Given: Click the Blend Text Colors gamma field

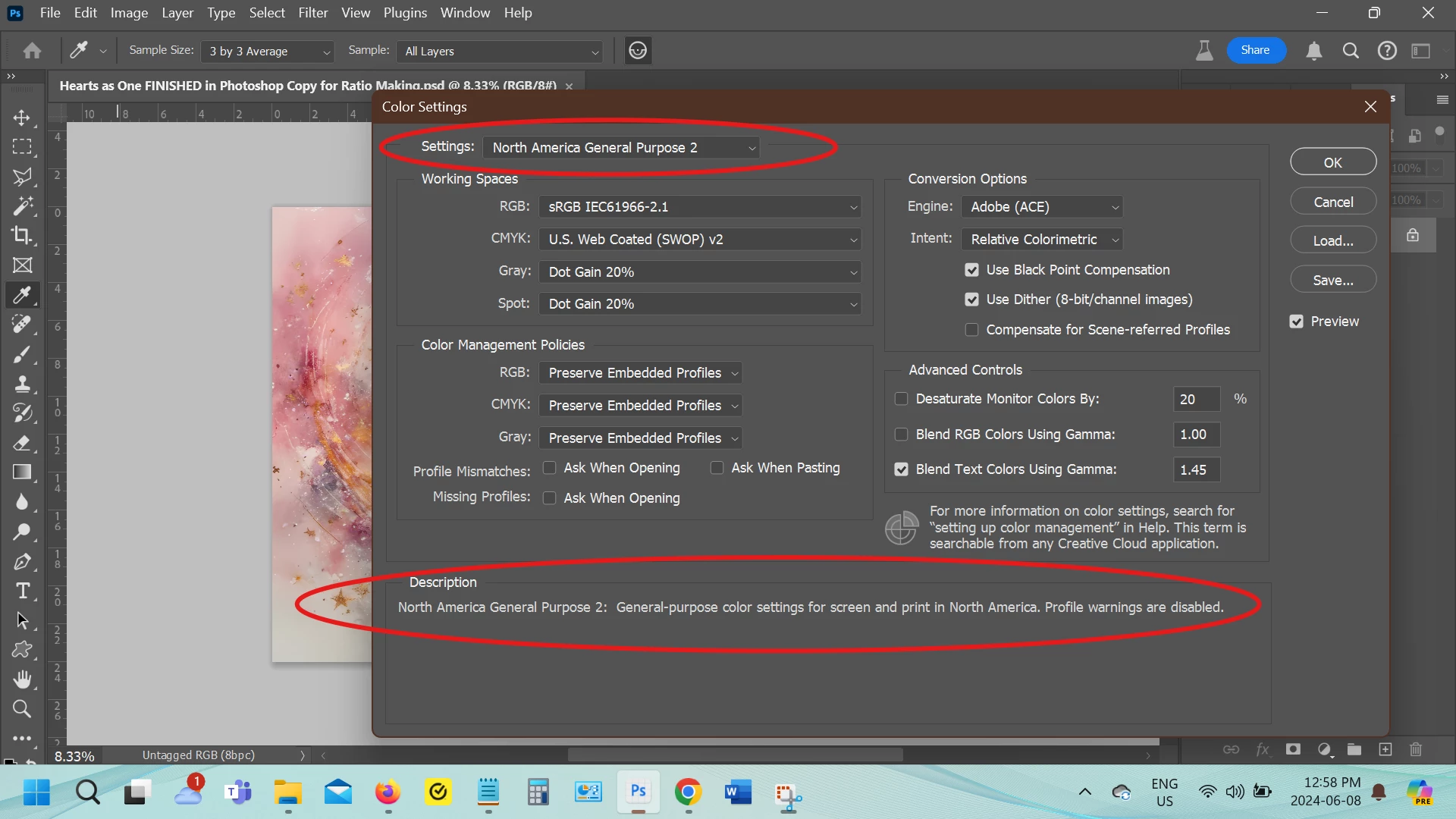Looking at the screenshot, I should pyautogui.click(x=1195, y=469).
